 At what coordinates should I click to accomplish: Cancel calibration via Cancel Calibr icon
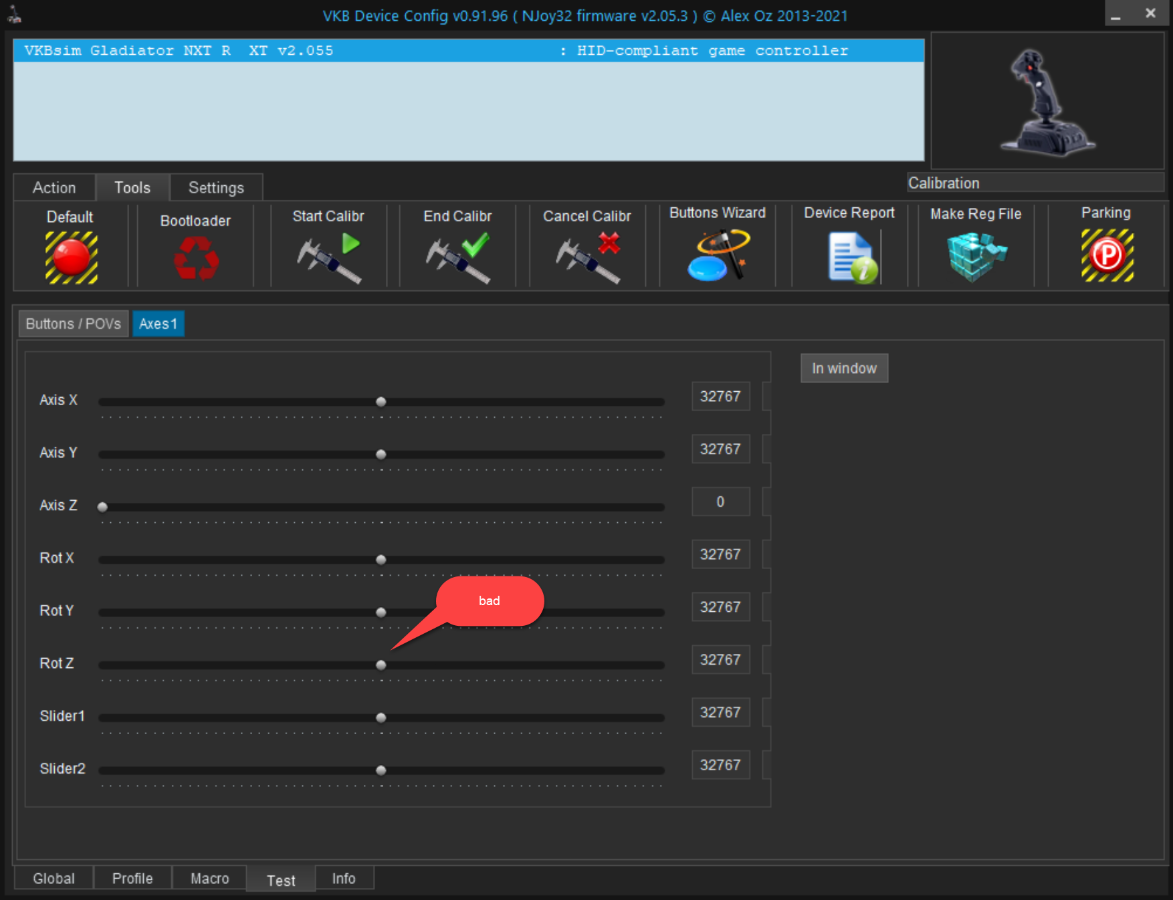[588, 257]
